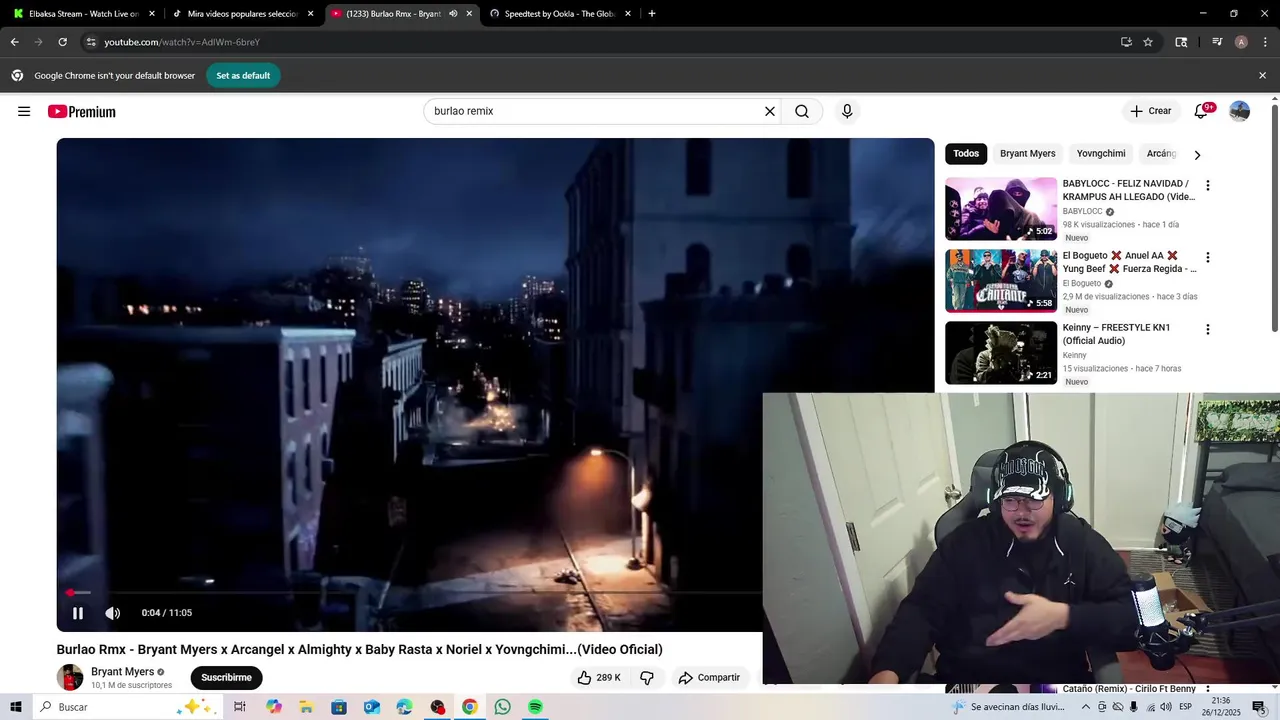Dismiss the default browser info bar
The height and width of the screenshot is (720, 1280).
click(x=1262, y=75)
